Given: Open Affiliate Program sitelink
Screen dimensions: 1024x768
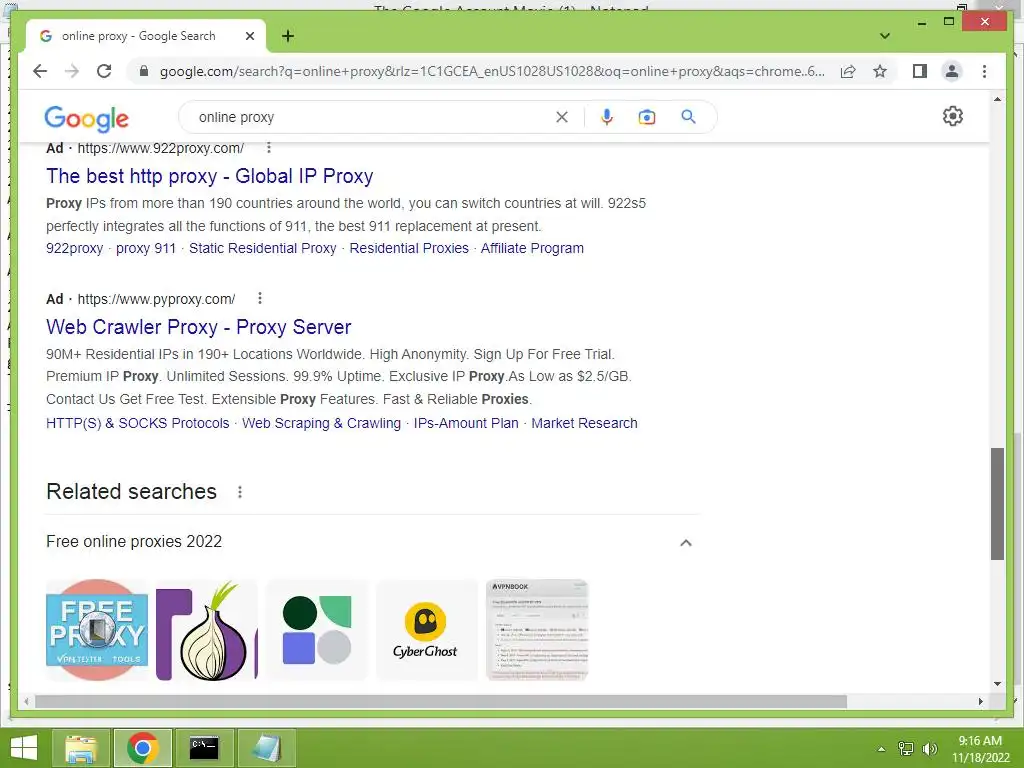Looking at the screenshot, I should pos(532,248).
